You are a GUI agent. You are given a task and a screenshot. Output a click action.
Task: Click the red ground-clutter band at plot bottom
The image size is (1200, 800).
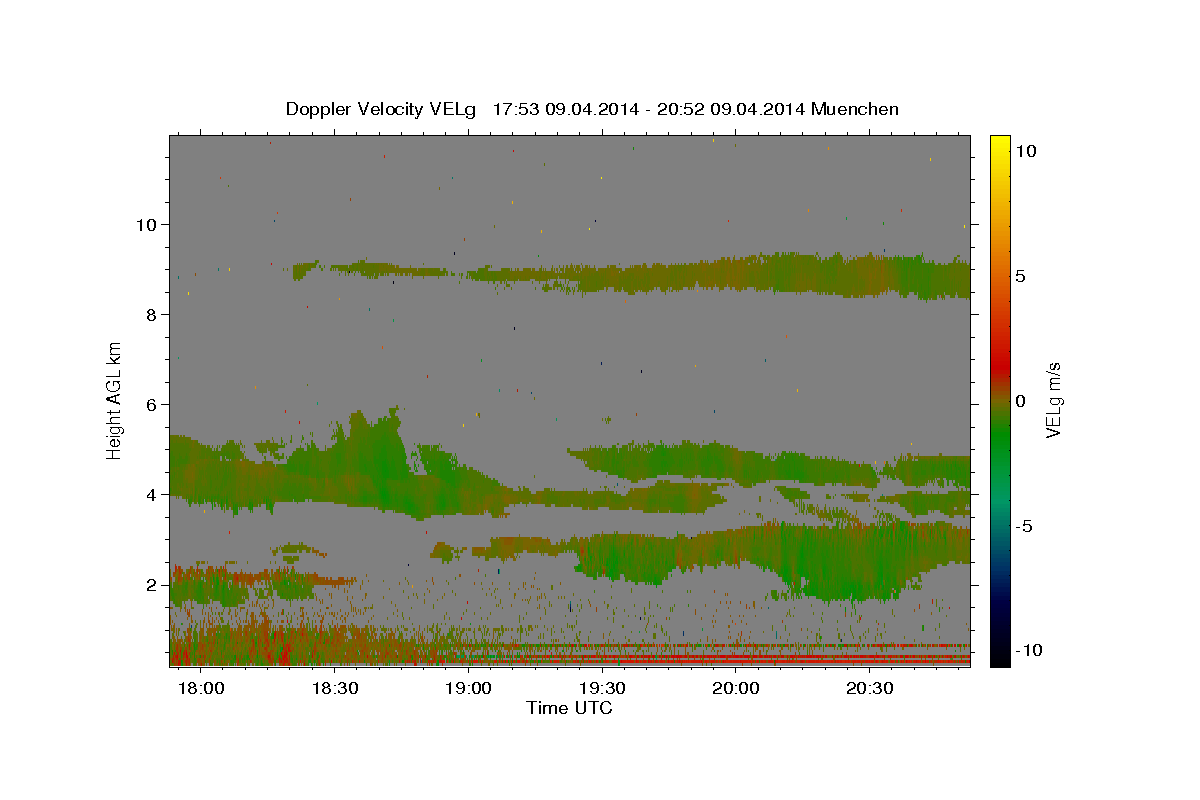click(570, 656)
